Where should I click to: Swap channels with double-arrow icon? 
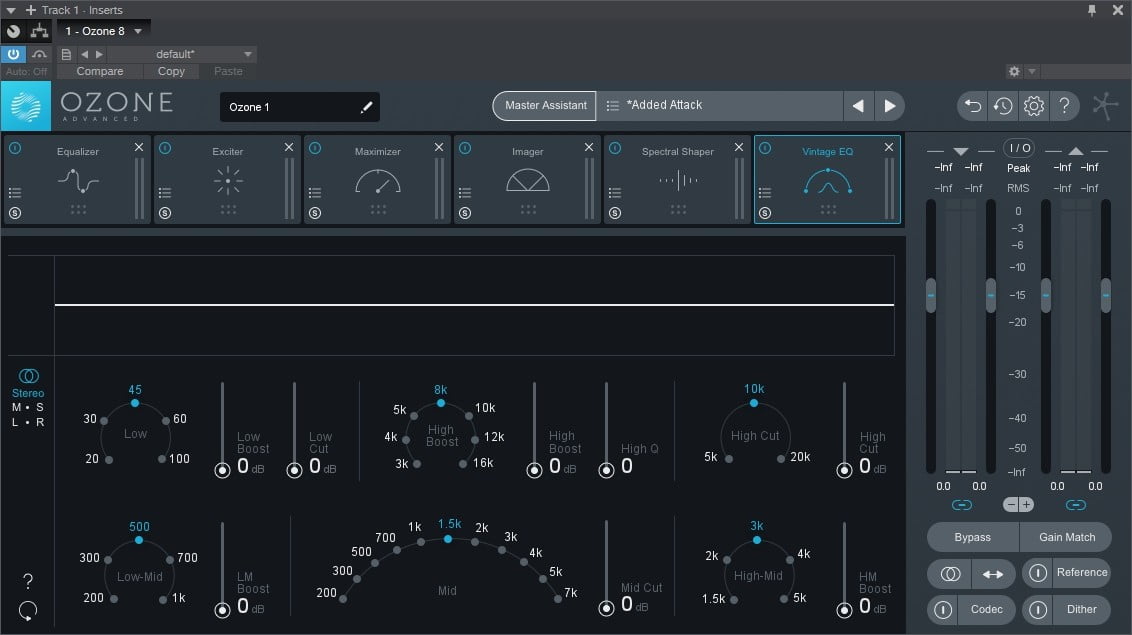[x=993, y=574]
